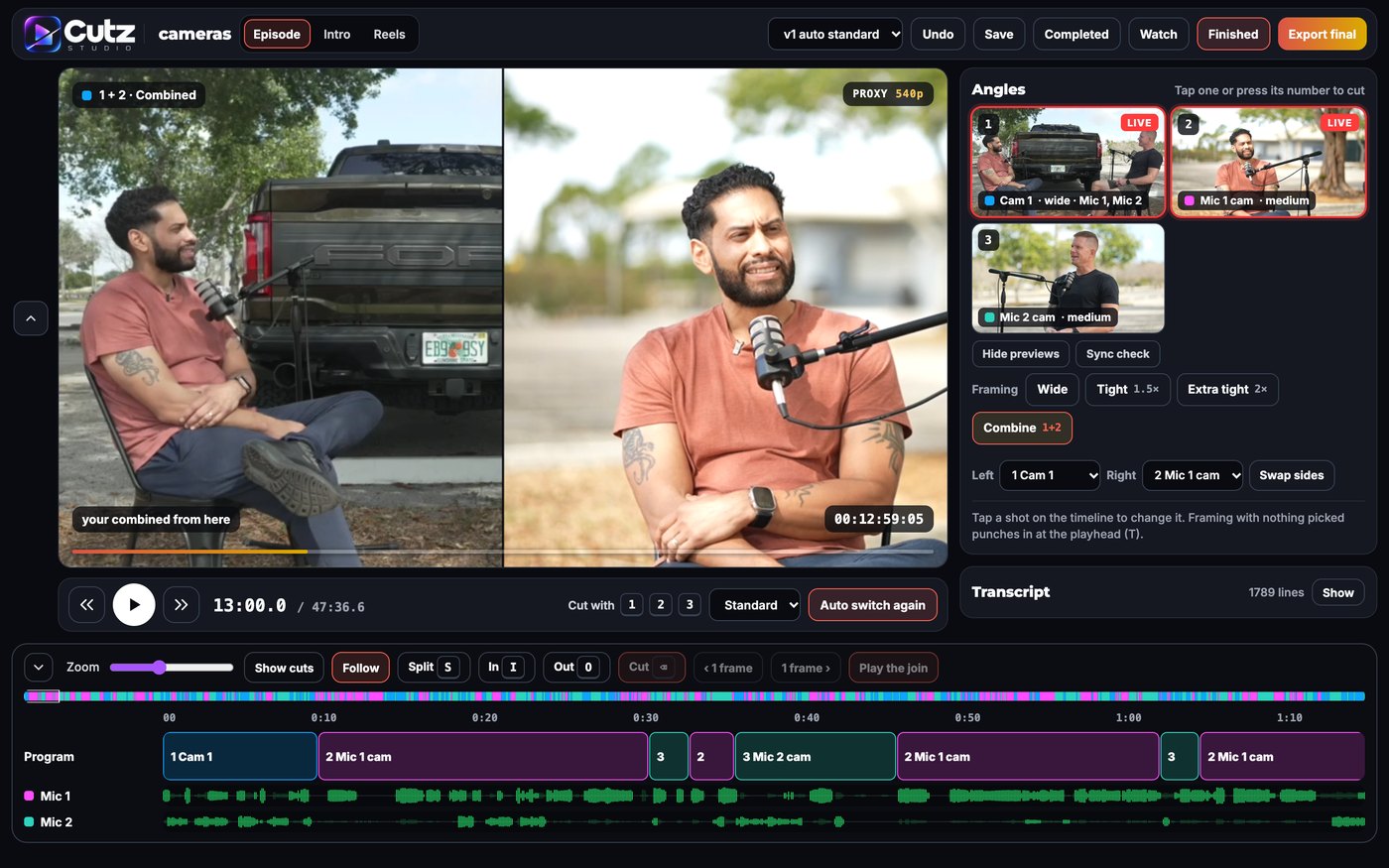1389x868 pixels.
Task: Click the play button
Action: (x=134, y=604)
